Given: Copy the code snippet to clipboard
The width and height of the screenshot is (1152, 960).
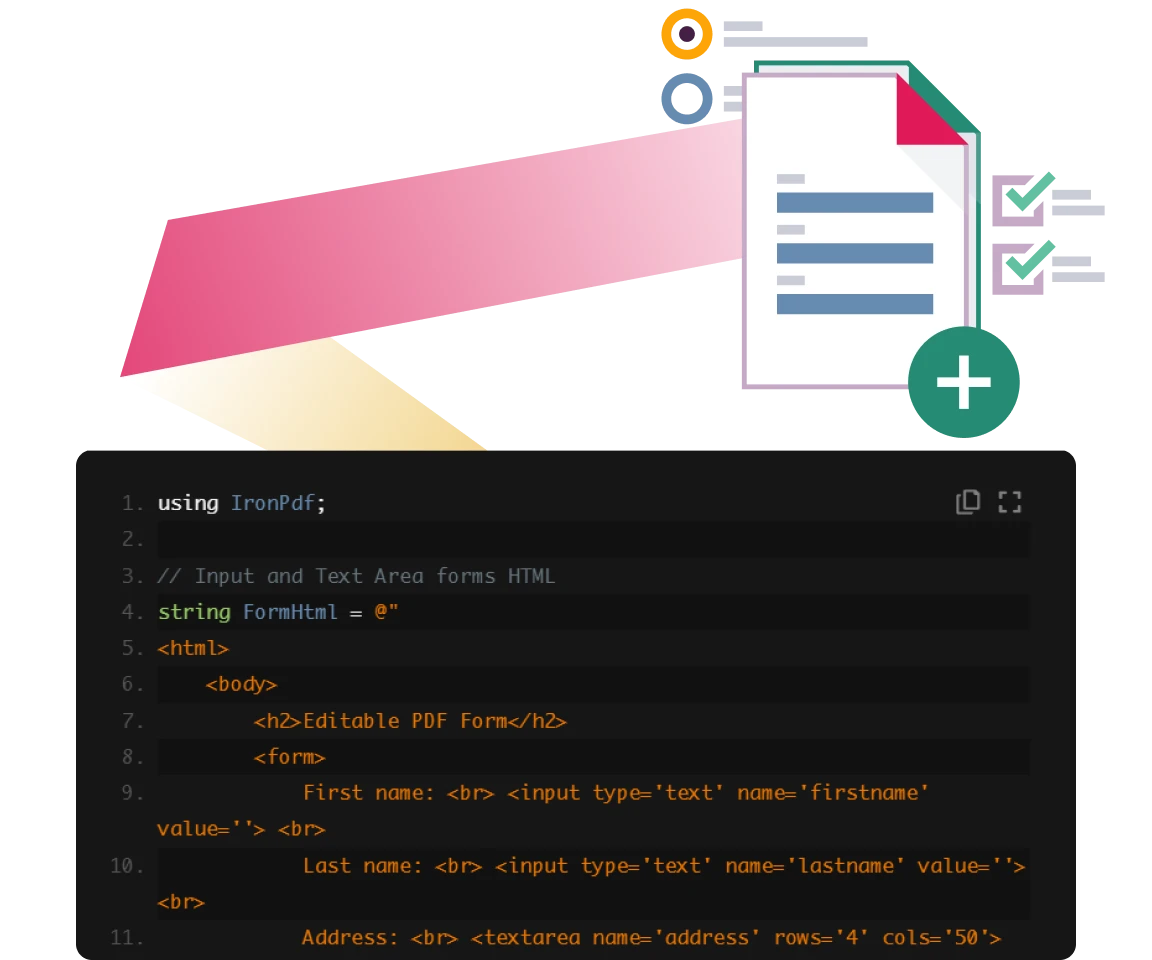Looking at the screenshot, I should (968, 502).
